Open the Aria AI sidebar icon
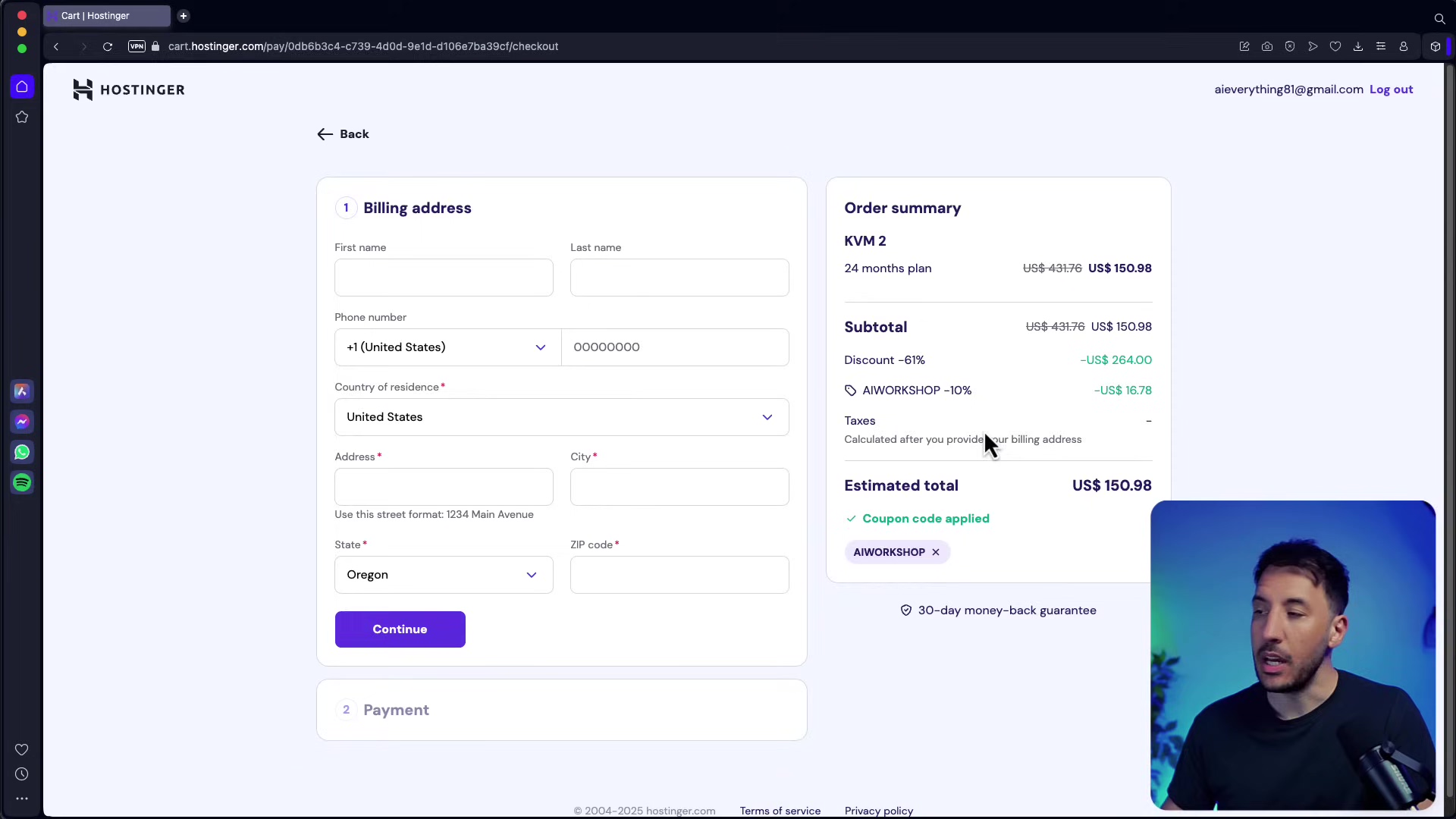The width and height of the screenshot is (1456, 819). [22, 391]
